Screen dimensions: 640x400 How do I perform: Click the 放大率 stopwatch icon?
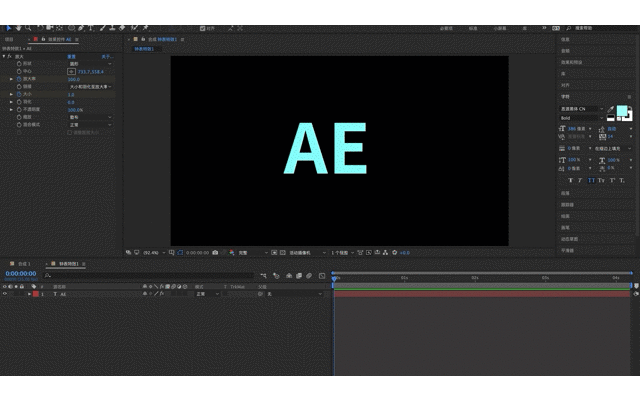point(19,79)
